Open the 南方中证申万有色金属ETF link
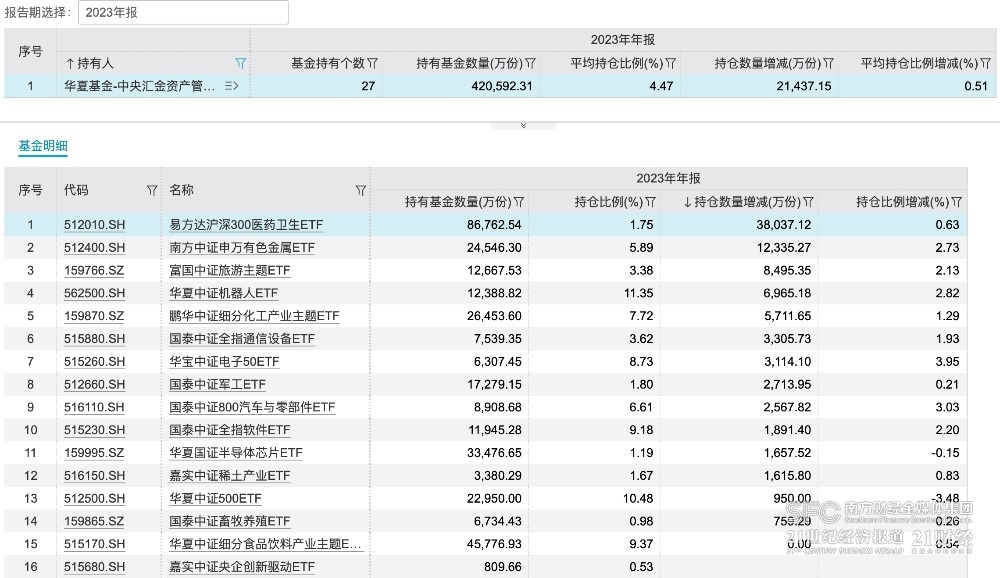The image size is (1000, 578). (242, 248)
